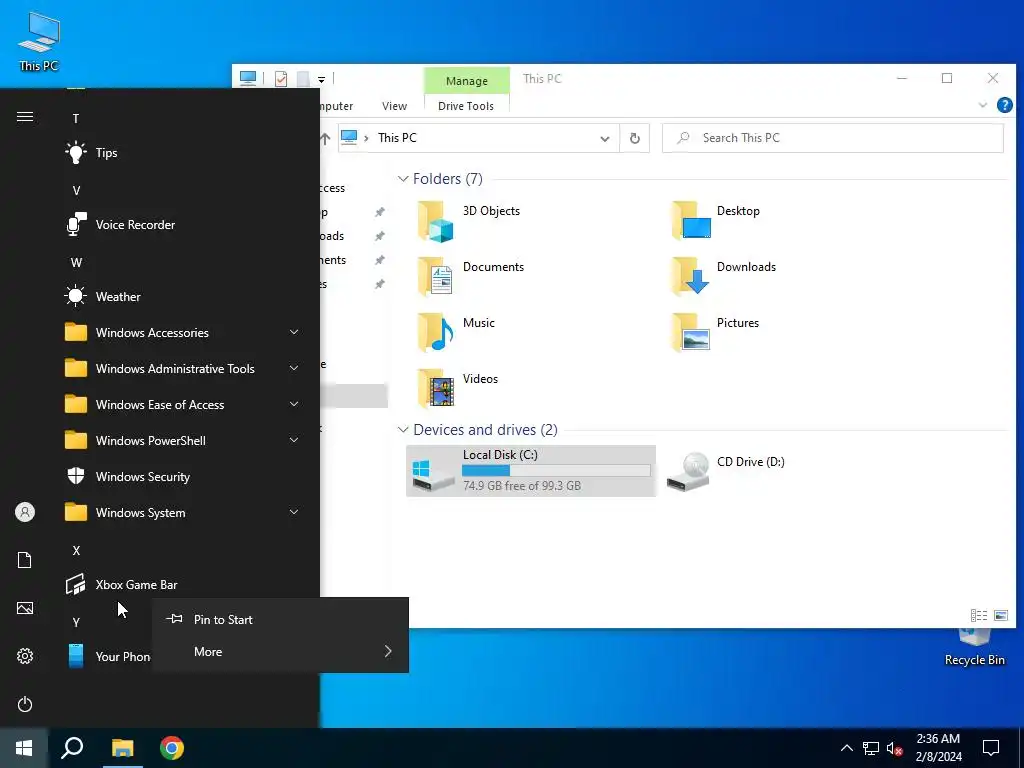This screenshot has width=1024, height=768.
Task: Open the Videos folder
Action: point(457,389)
